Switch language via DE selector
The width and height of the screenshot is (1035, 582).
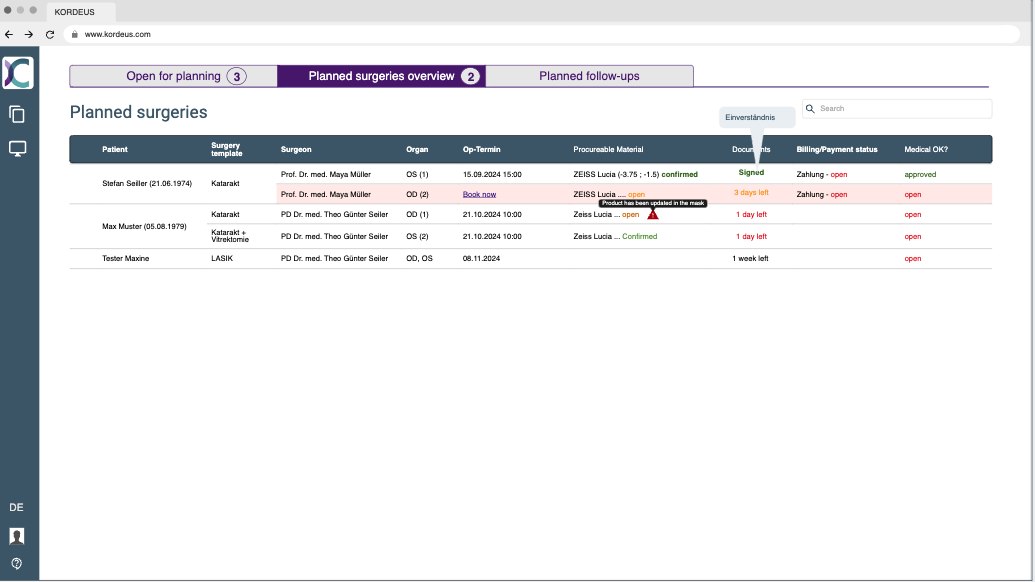(17, 507)
